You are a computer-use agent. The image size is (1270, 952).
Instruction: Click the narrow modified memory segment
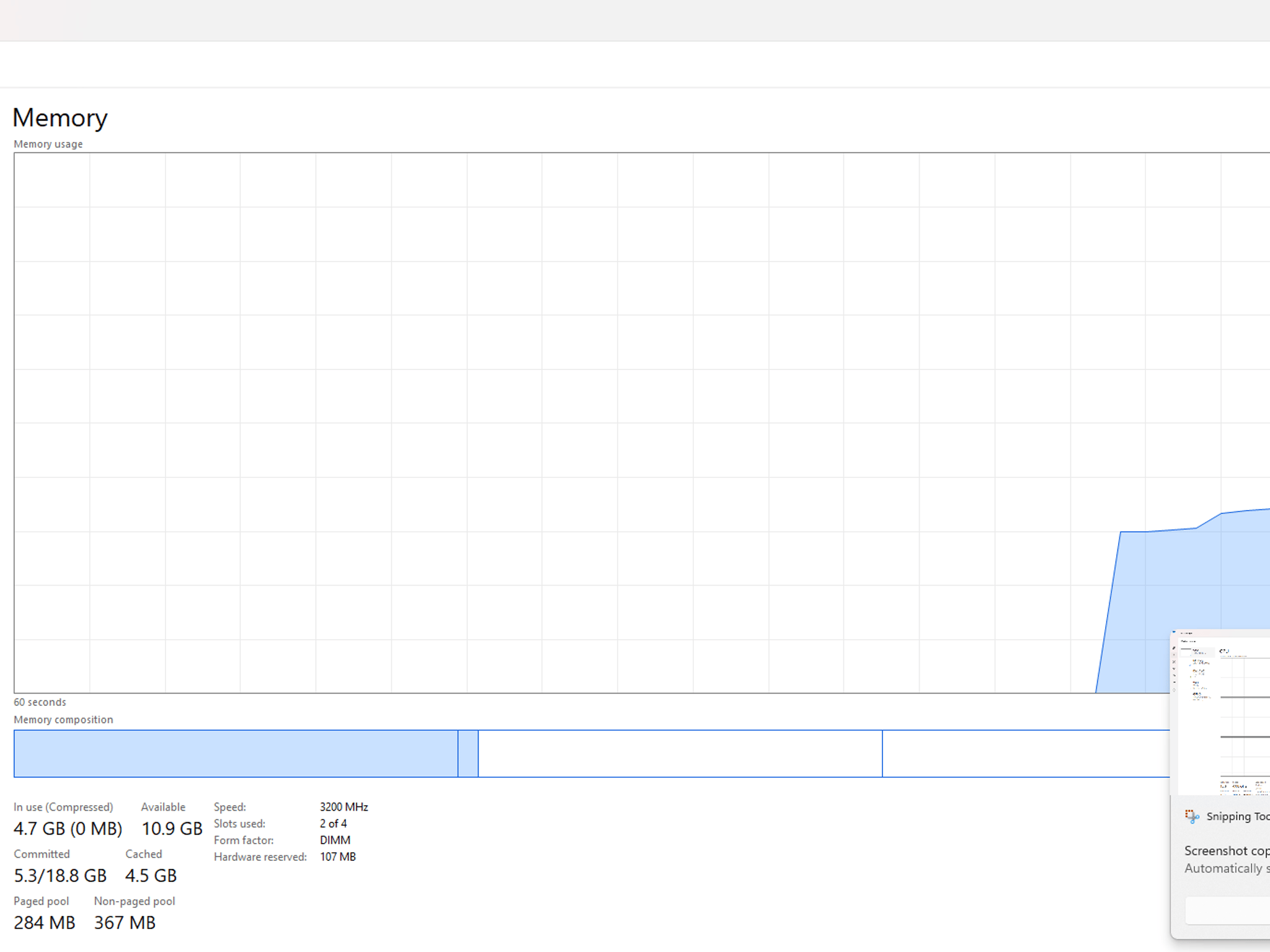click(x=468, y=754)
